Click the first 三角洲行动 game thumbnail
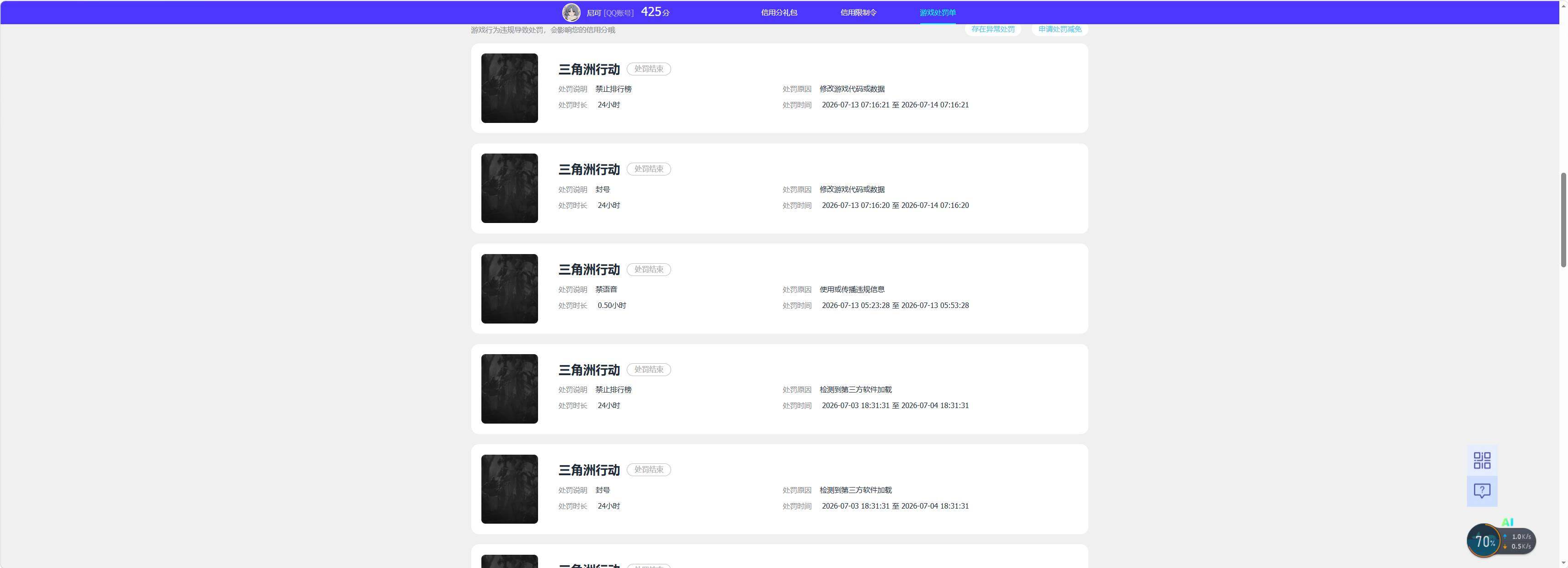Image resolution: width=1568 pixels, height=568 pixels. (509, 88)
